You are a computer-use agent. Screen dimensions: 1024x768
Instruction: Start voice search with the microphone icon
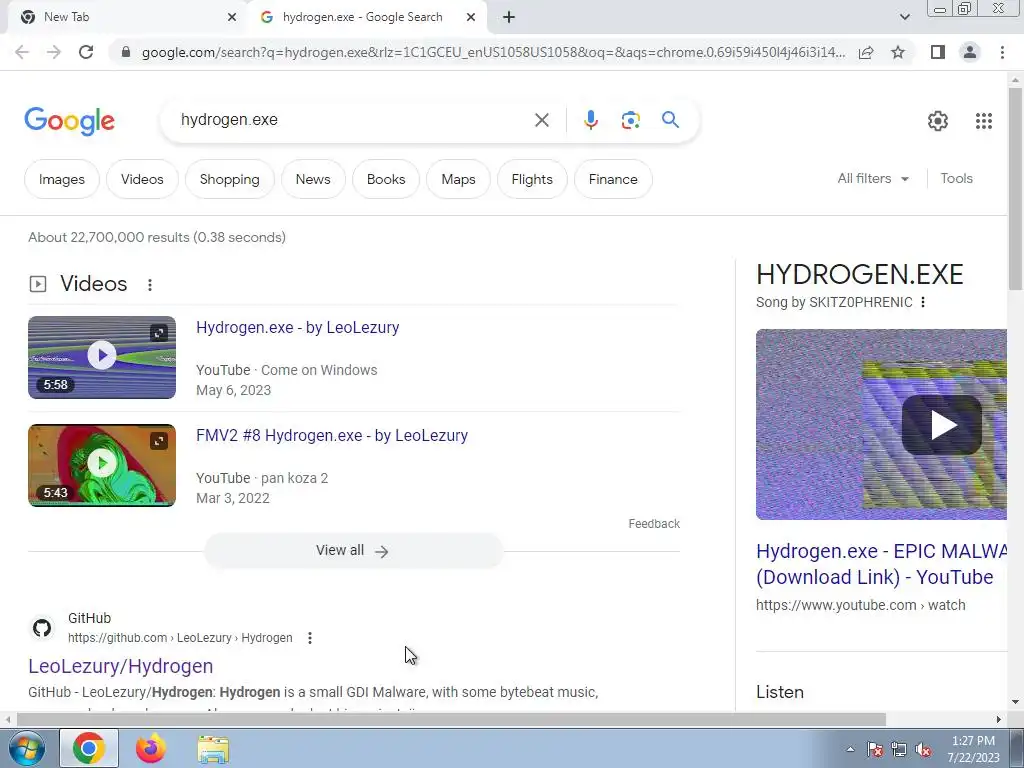(590, 120)
